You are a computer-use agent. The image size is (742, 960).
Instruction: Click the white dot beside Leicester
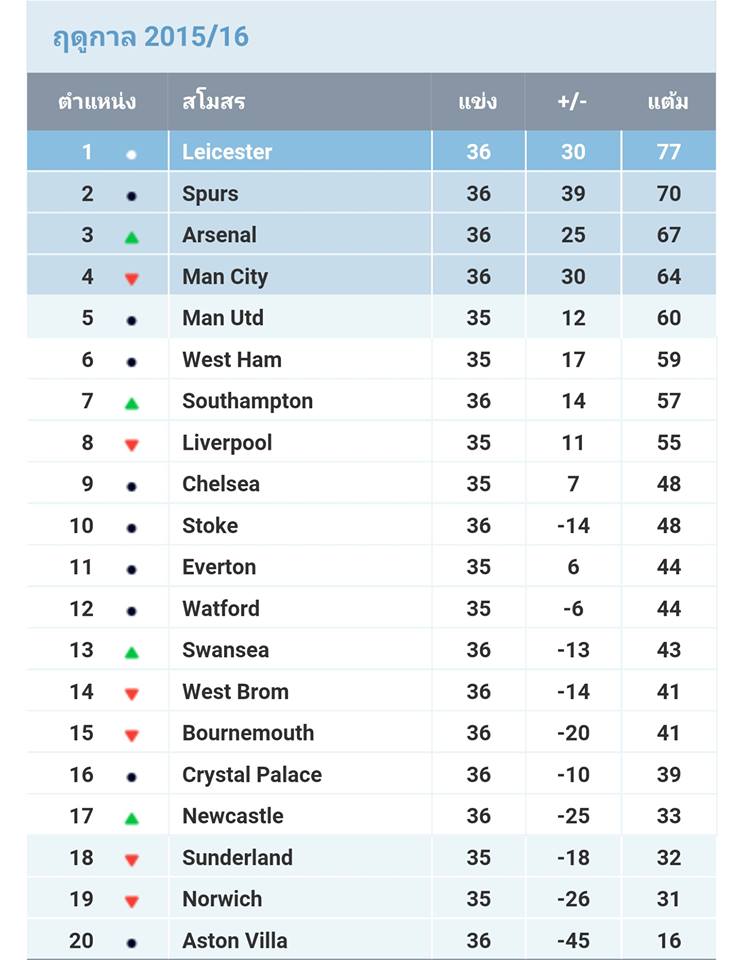point(131,154)
